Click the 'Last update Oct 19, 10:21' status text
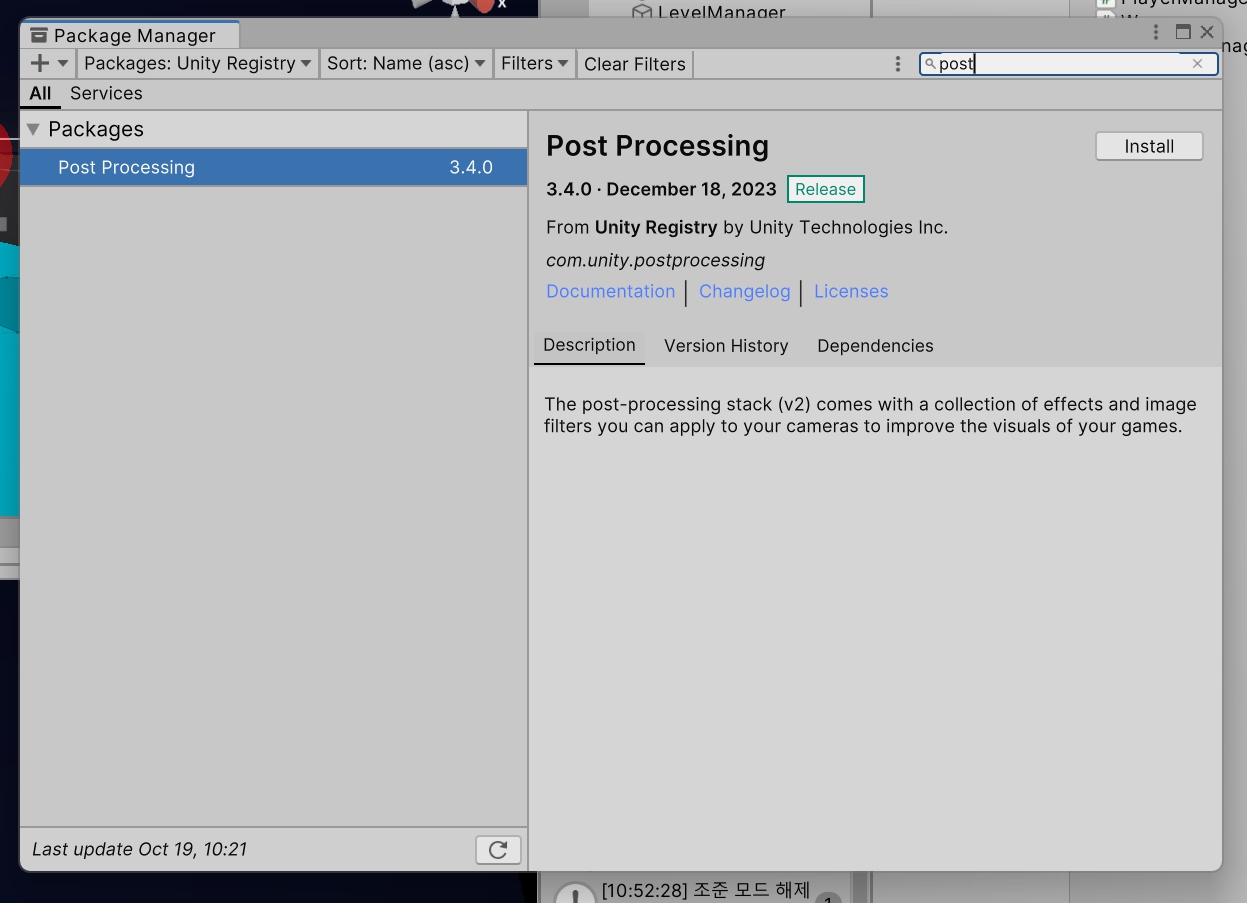The width and height of the screenshot is (1247, 903). (x=139, y=849)
